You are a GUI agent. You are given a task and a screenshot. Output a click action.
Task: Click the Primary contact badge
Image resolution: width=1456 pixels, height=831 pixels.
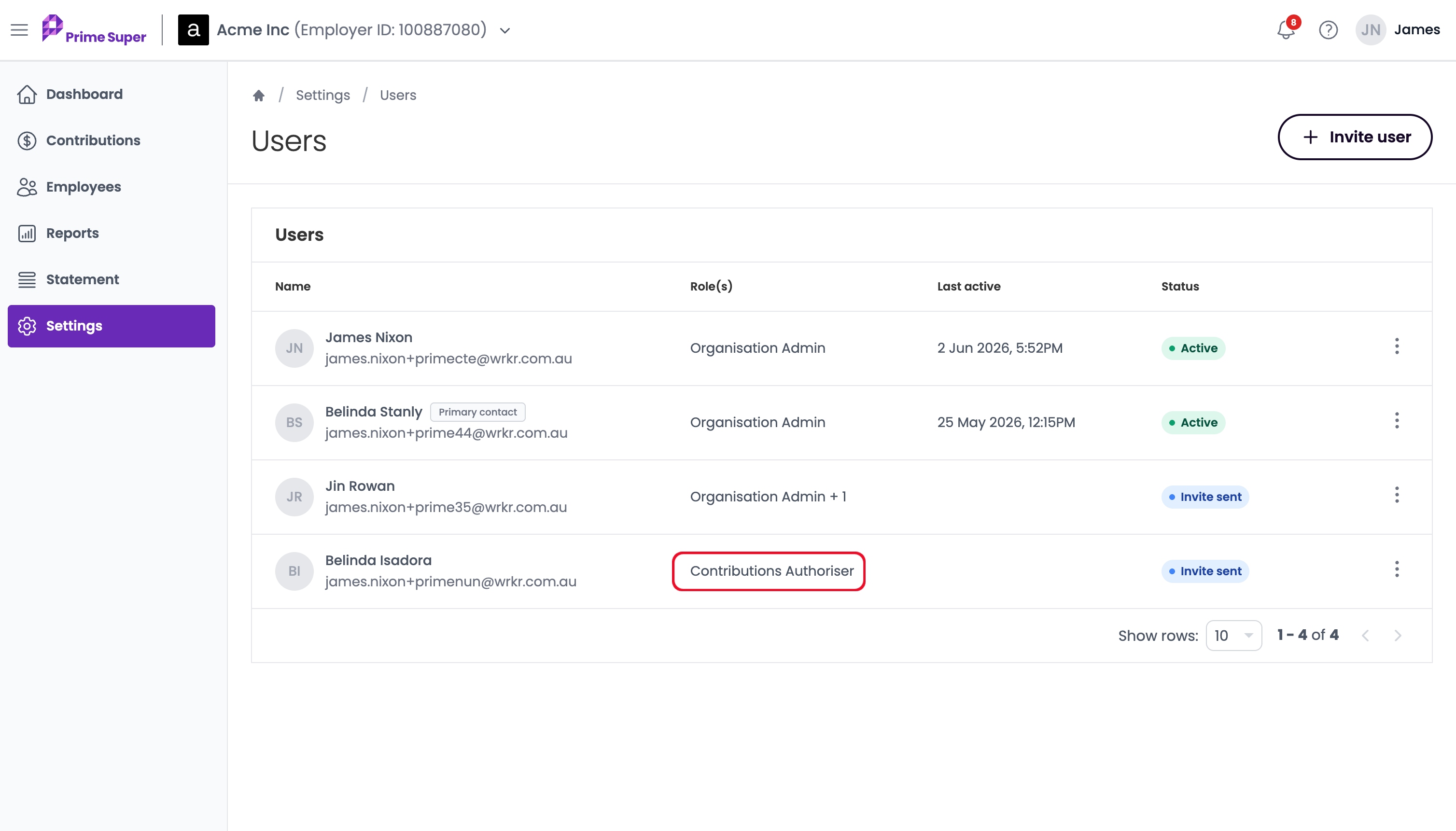click(x=477, y=412)
